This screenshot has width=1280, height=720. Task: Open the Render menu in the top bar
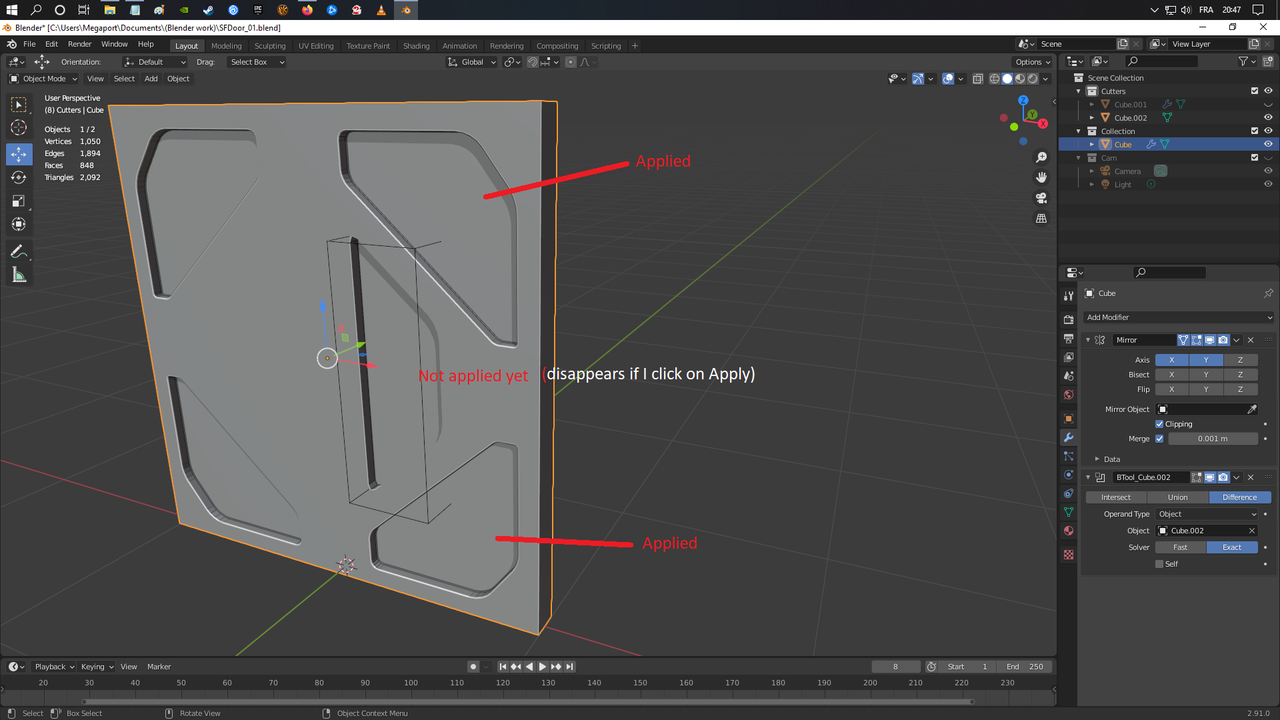pyautogui.click(x=79, y=43)
